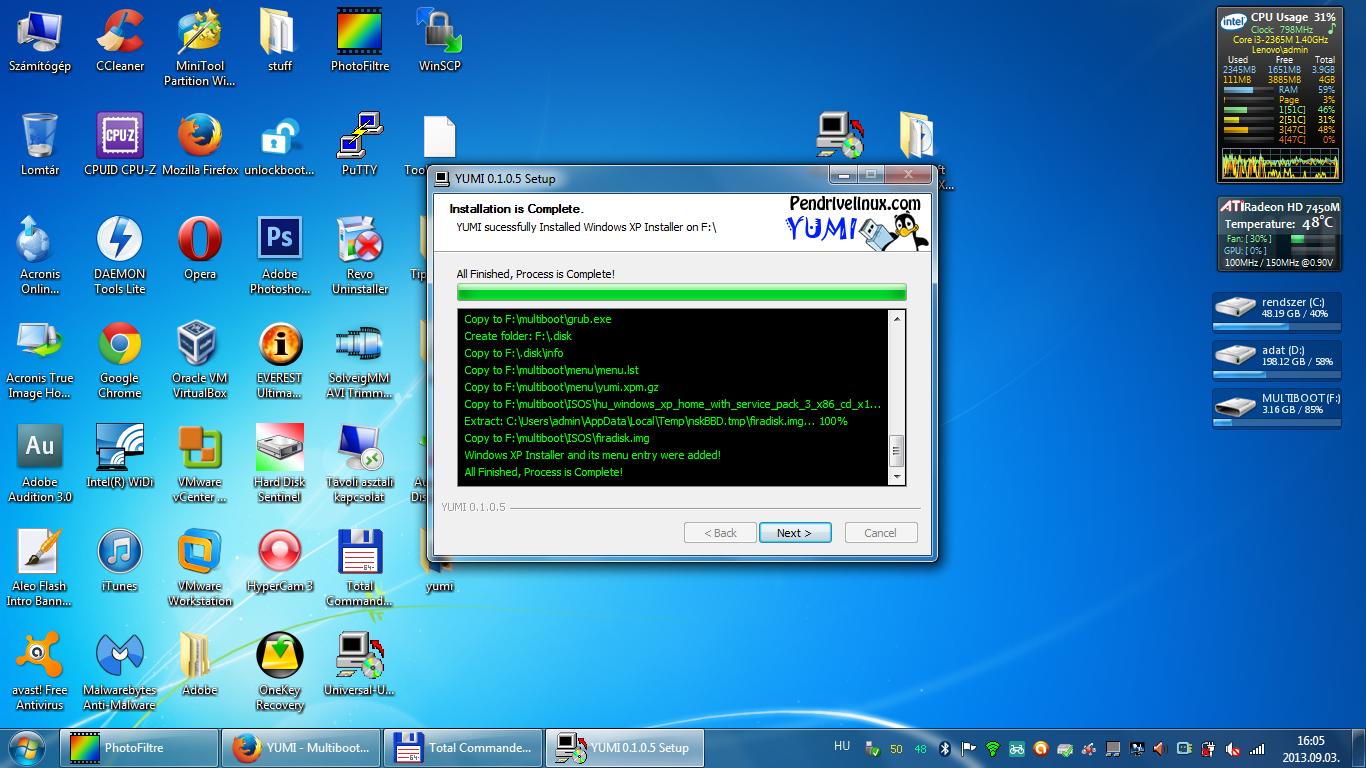Open the Google Chrome desktop icon
Viewport: 1366px width, 768px height.
(x=120, y=357)
